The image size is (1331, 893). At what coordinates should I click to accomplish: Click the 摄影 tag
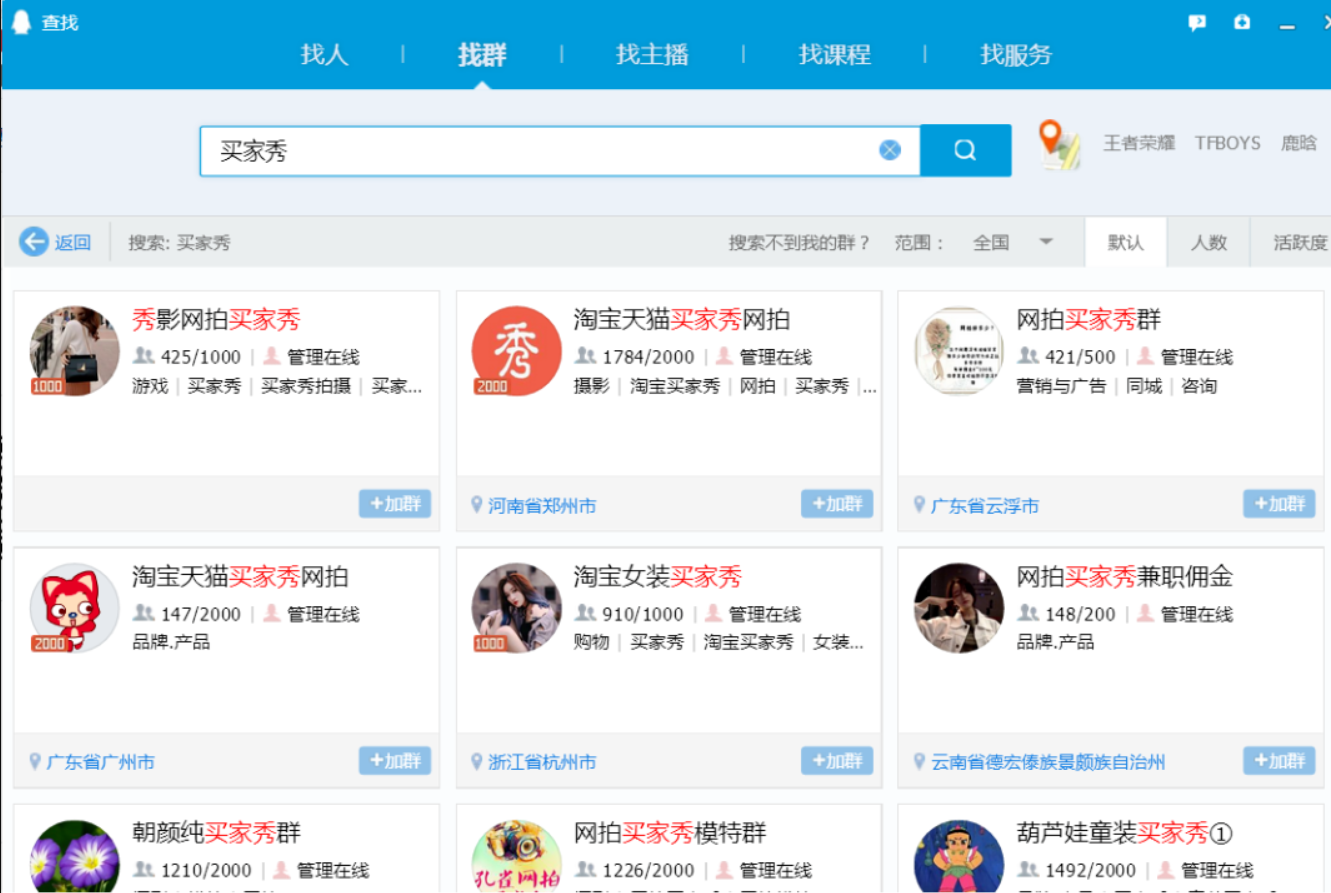[592, 386]
